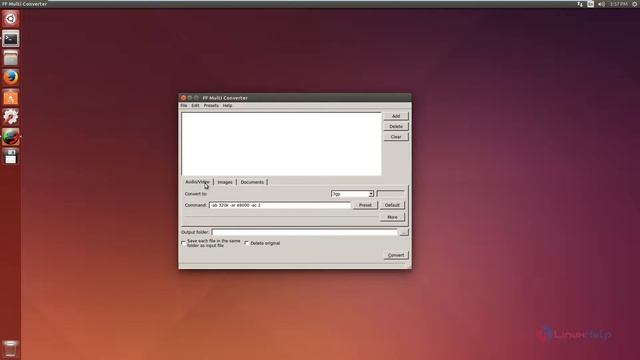The width and height of the screenshot is (640, 360).
Task: Click the FF Multi Converter dock icon
Action: click(11, 137)
